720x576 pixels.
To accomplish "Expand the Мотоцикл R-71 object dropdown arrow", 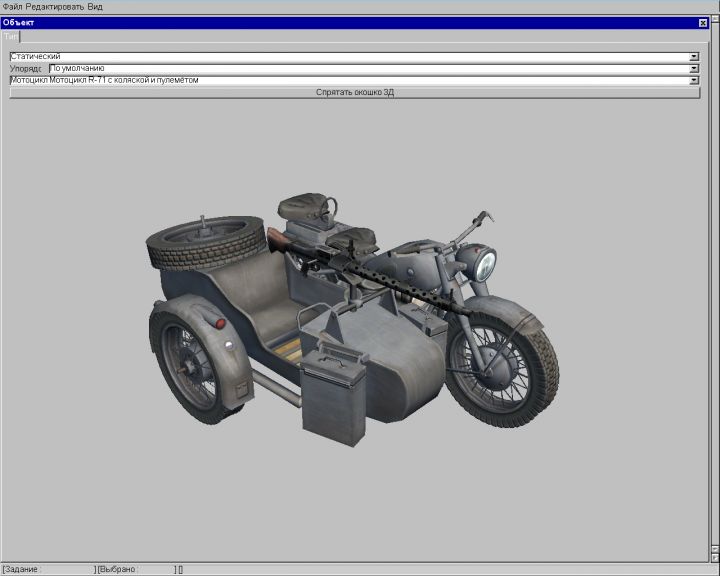I will coord(694,80).
